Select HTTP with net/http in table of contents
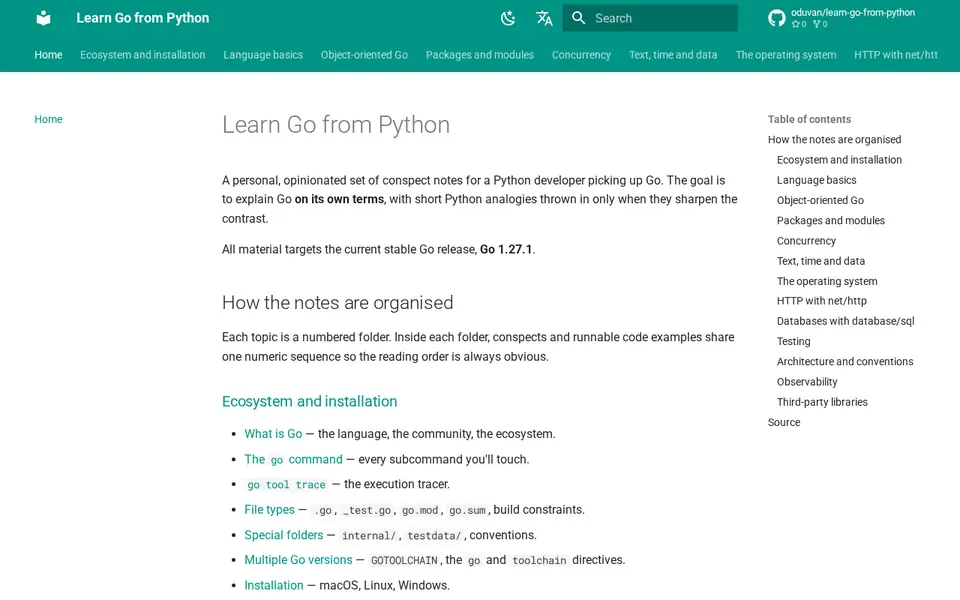960x600 pixels. coord(822,301)
